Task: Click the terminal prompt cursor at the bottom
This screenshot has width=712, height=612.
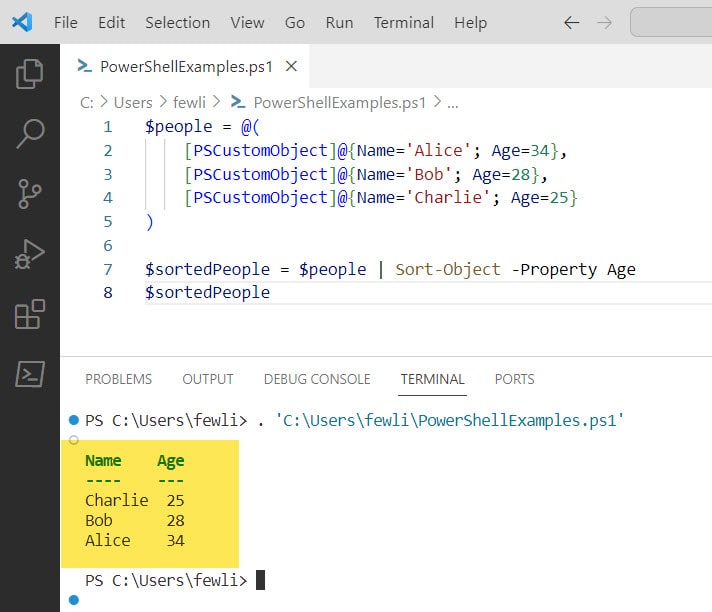Action: pyautogui.click(x=260, y=580)
